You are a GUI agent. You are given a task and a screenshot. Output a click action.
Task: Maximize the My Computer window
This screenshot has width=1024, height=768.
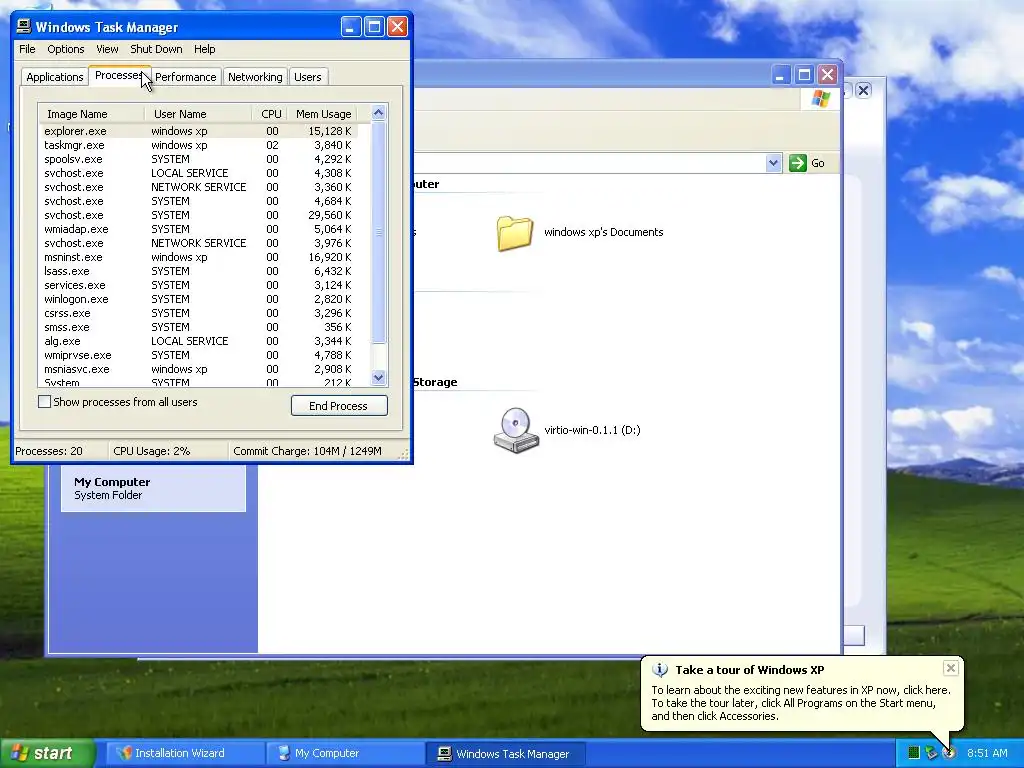(x=804, y=75)
